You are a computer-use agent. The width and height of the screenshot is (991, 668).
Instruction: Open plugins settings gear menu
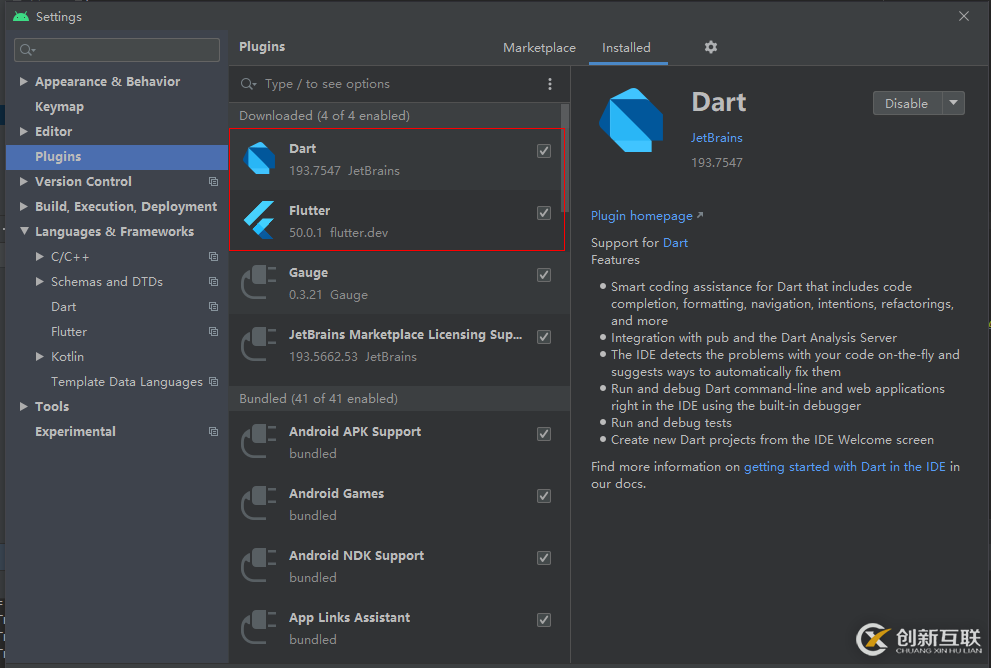[711, 47]
